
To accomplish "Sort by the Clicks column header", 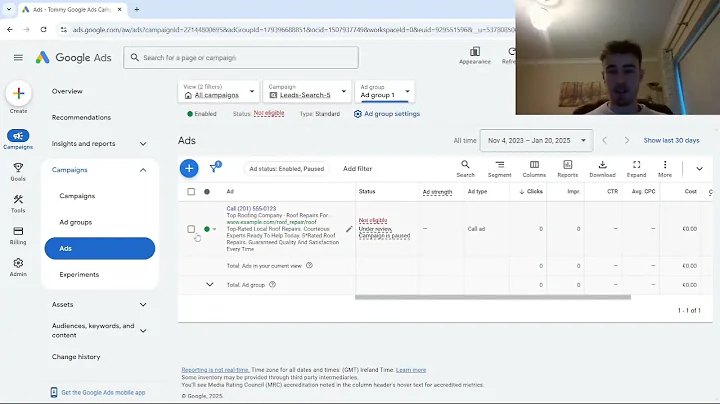I will [531, 191].
